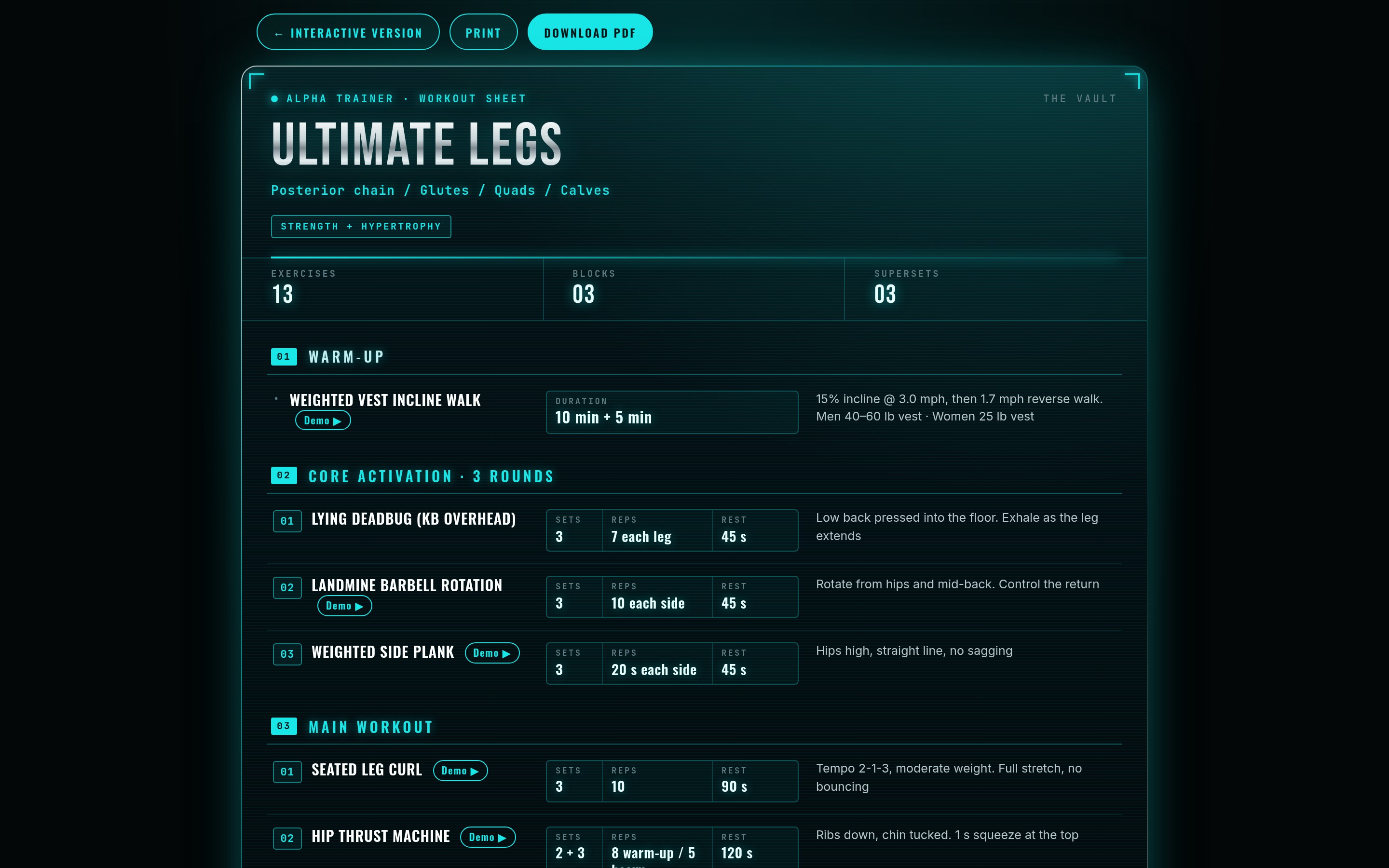Viewport: 1389px width, 868px height.
Task: Click the Hip Thrust Machine 2 + 3 sets
Action: coord(570,853)
